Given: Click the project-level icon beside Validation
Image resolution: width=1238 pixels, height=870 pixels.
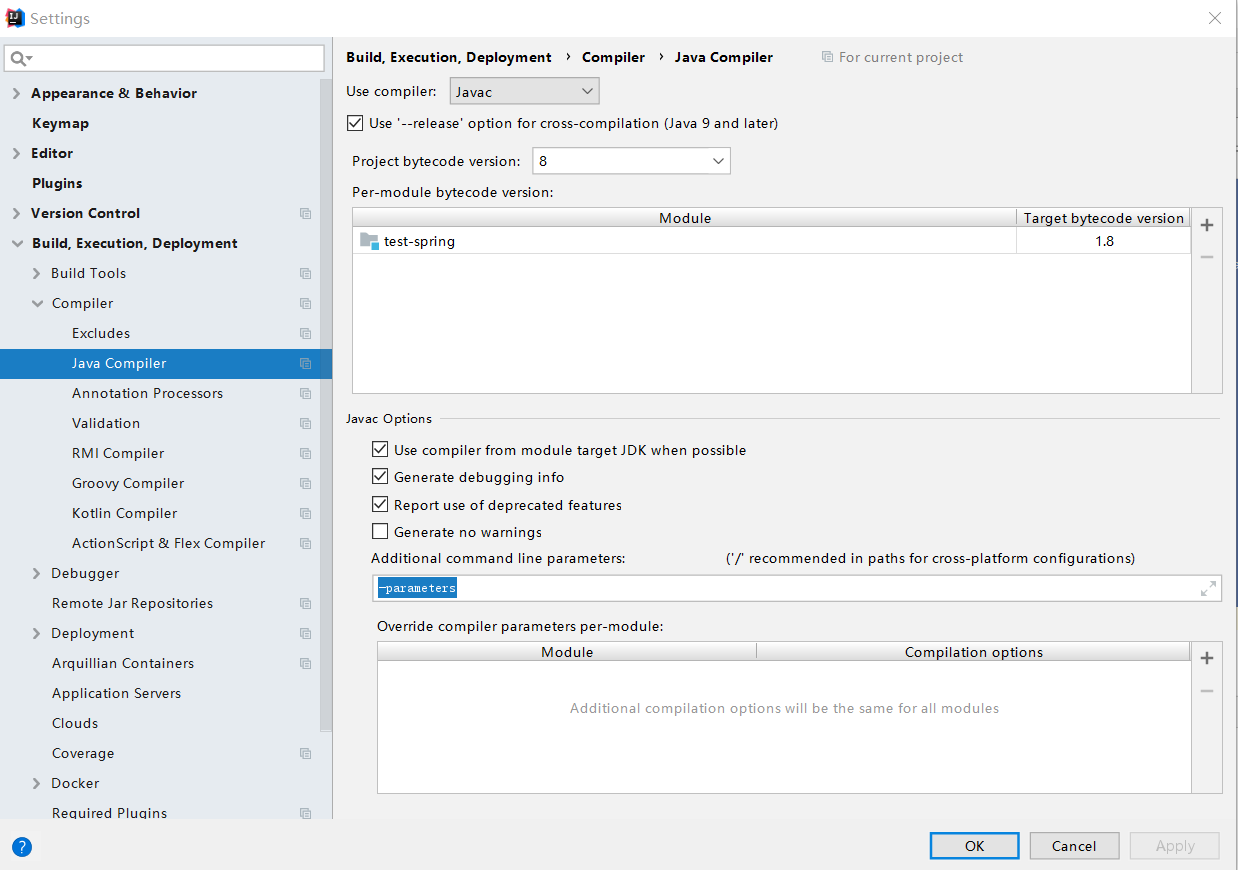Looking at the screenshot, I should point(306,423).
